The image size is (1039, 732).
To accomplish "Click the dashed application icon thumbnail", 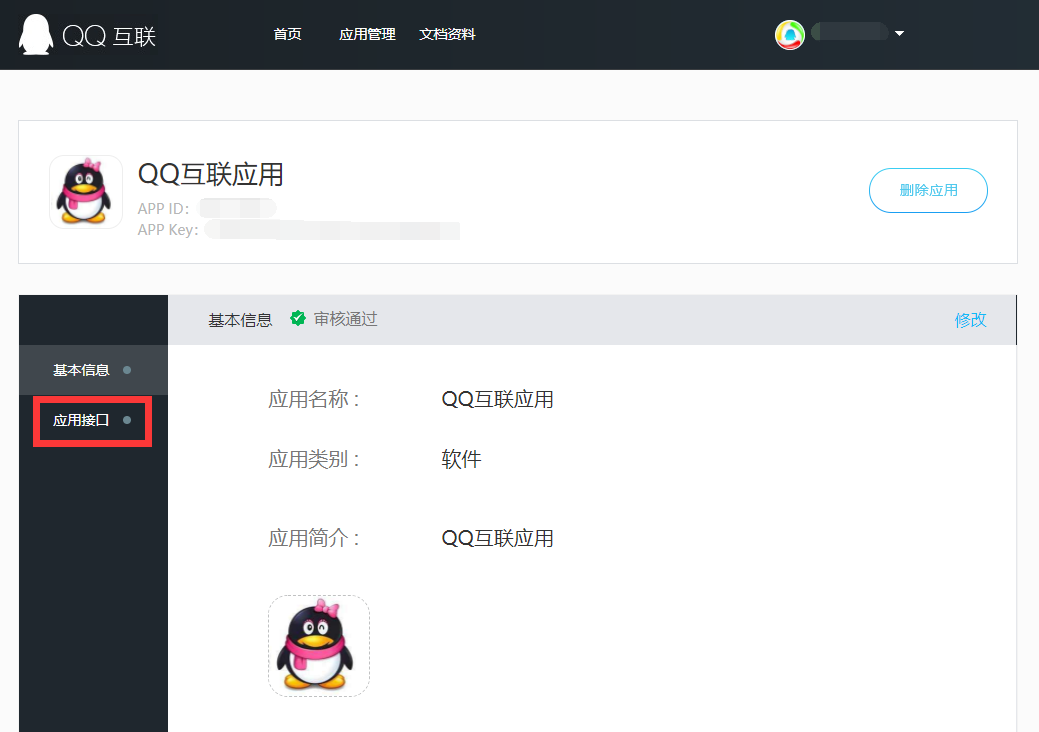I will coord(319,646).
